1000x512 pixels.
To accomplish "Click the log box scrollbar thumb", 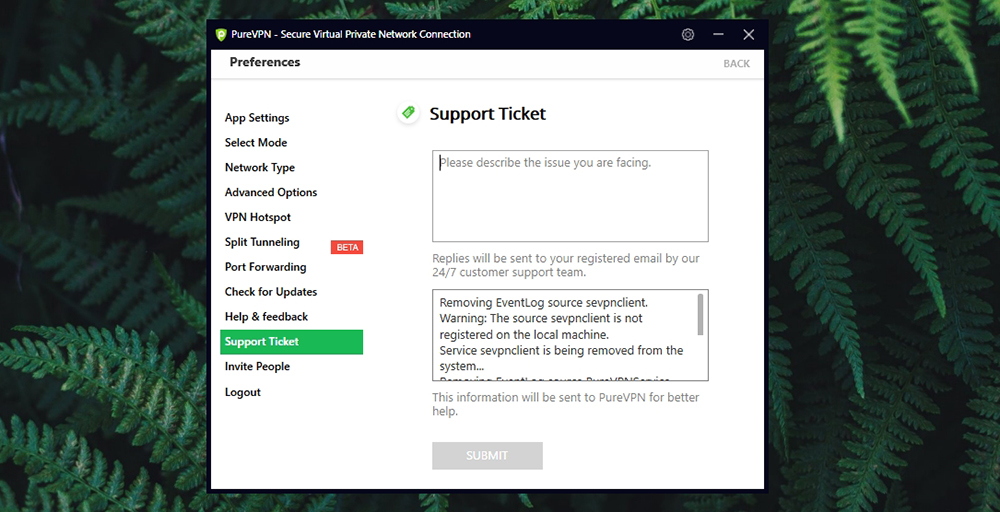I will [x=700, y=314].
